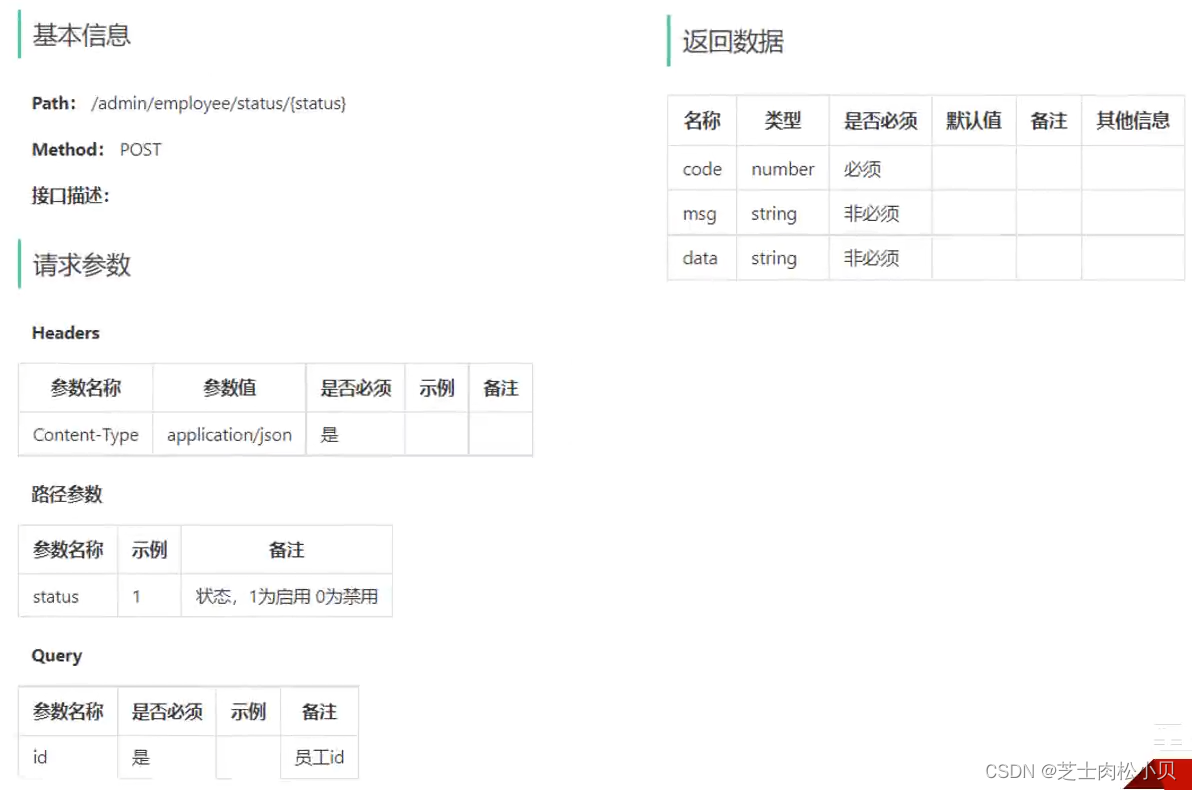The width and height of the screenshot is (1192, 790).
Task: Click 是 in the id row
Action: coord(141,757)
